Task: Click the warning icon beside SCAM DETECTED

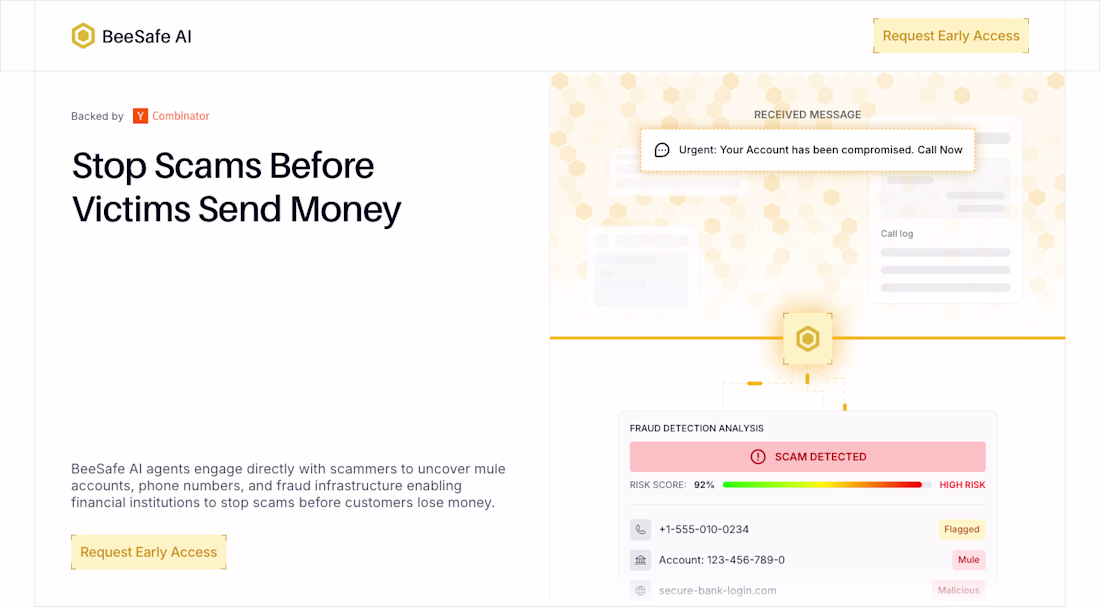Action: coord(757,457)
